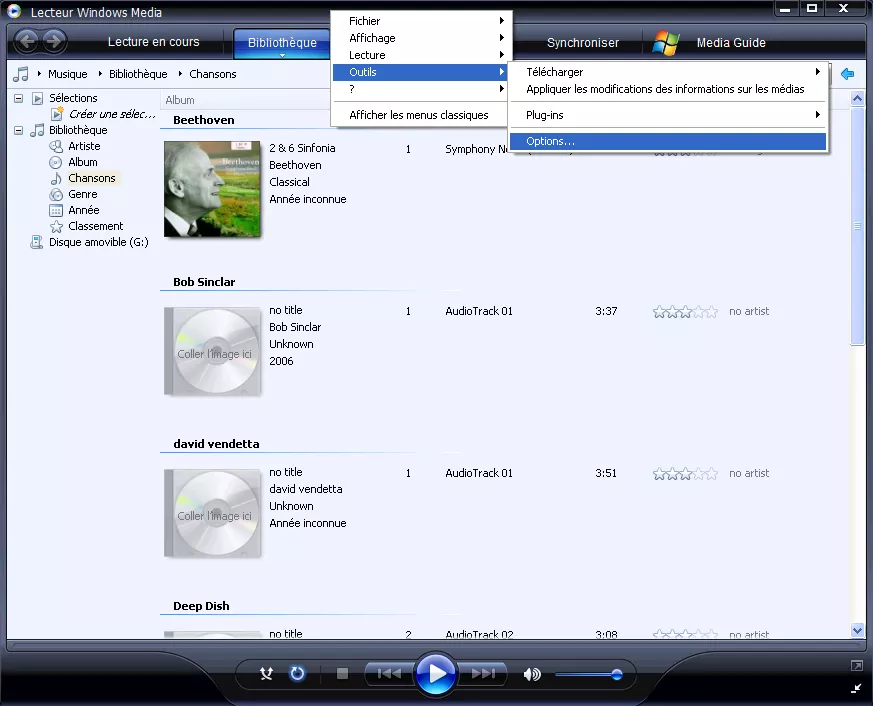The height and width of the screenshot is (706, 873).
Task: Open the Affichage submenu
Action: pos(419,38)
